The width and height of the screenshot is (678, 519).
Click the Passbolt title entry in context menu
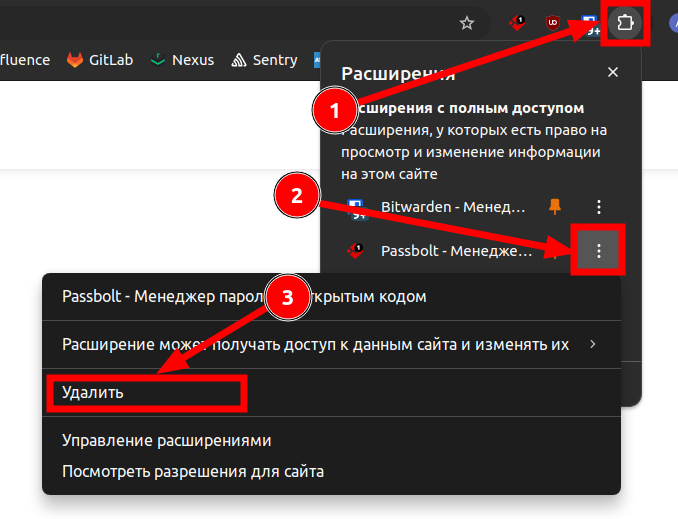(x=160, y=296)
